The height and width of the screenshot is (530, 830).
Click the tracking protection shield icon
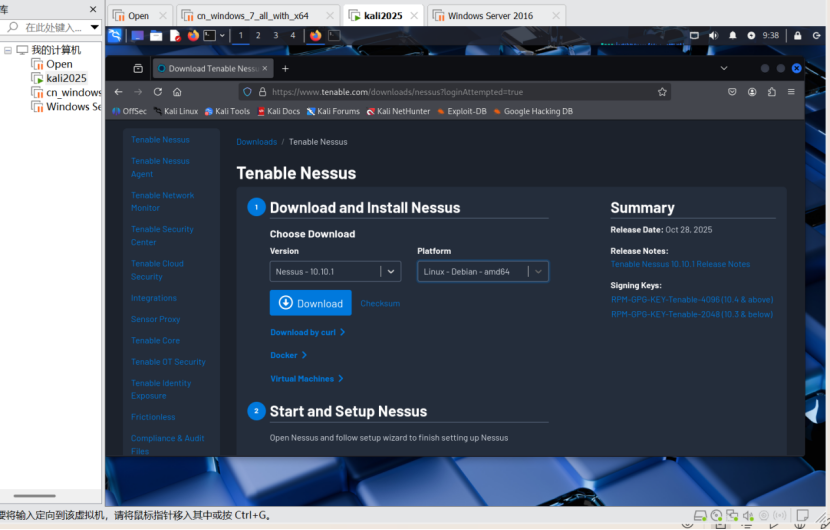247,92
